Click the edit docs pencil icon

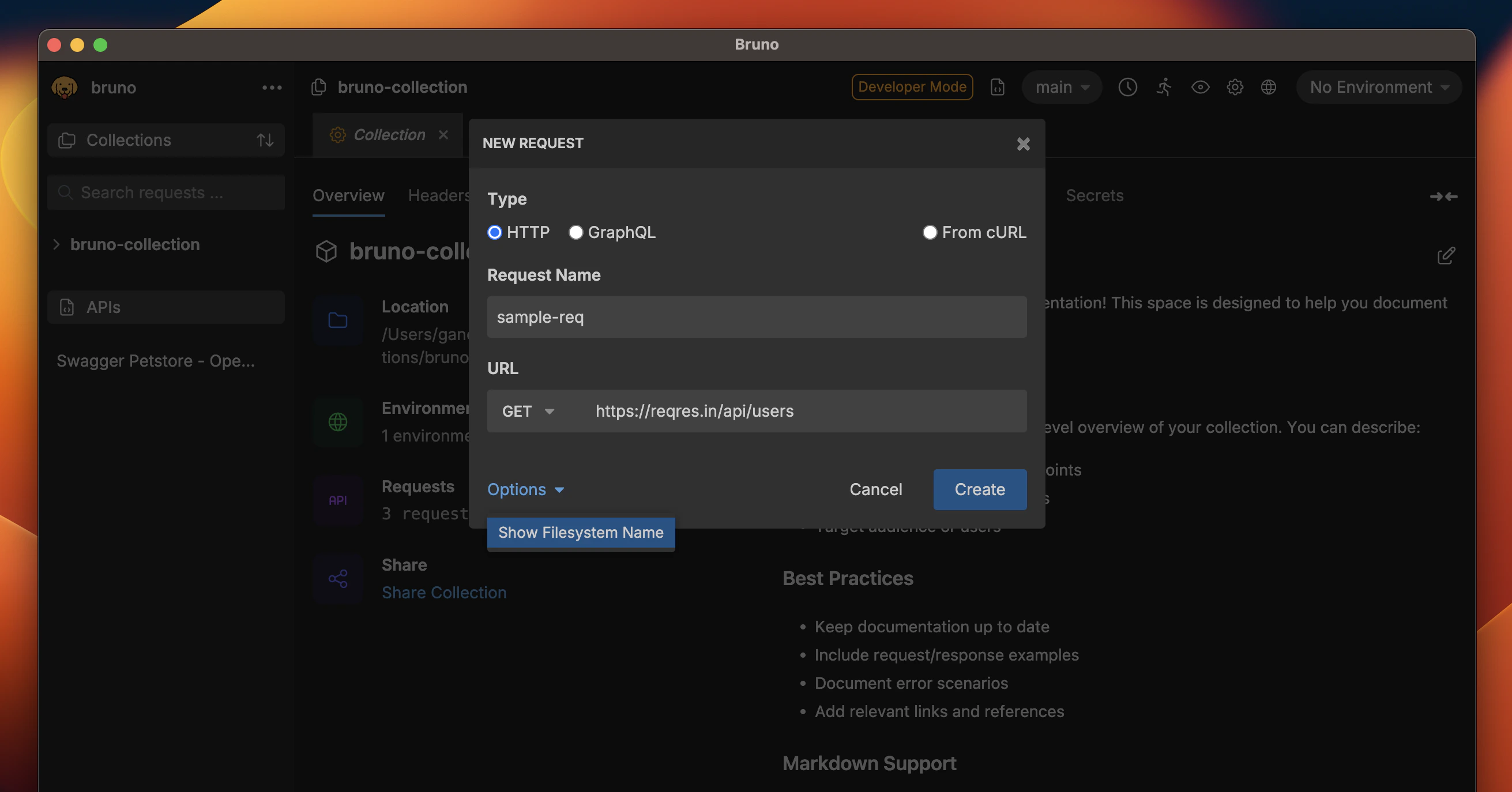1446,256
